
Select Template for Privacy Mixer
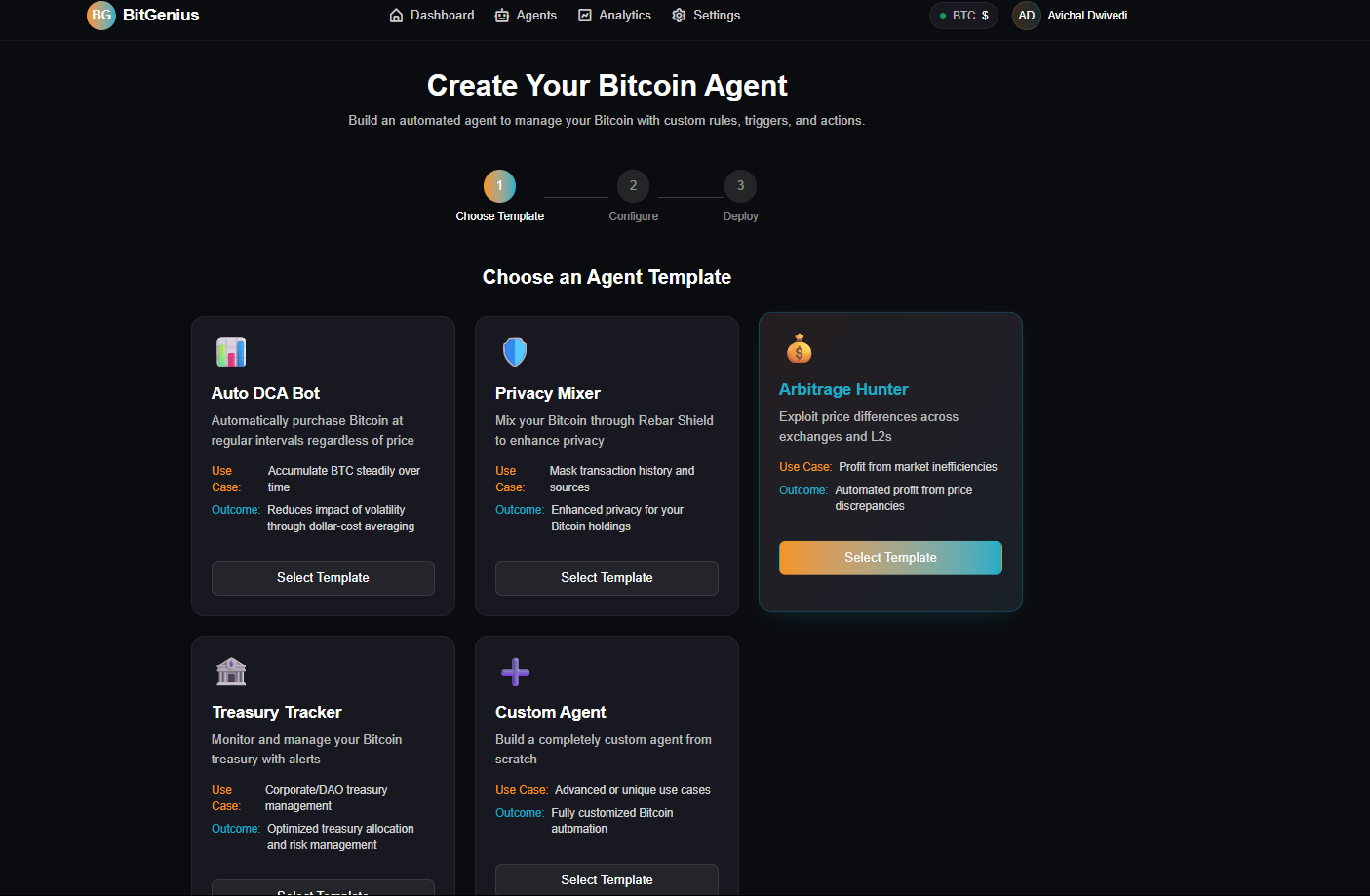pos(607,578)
